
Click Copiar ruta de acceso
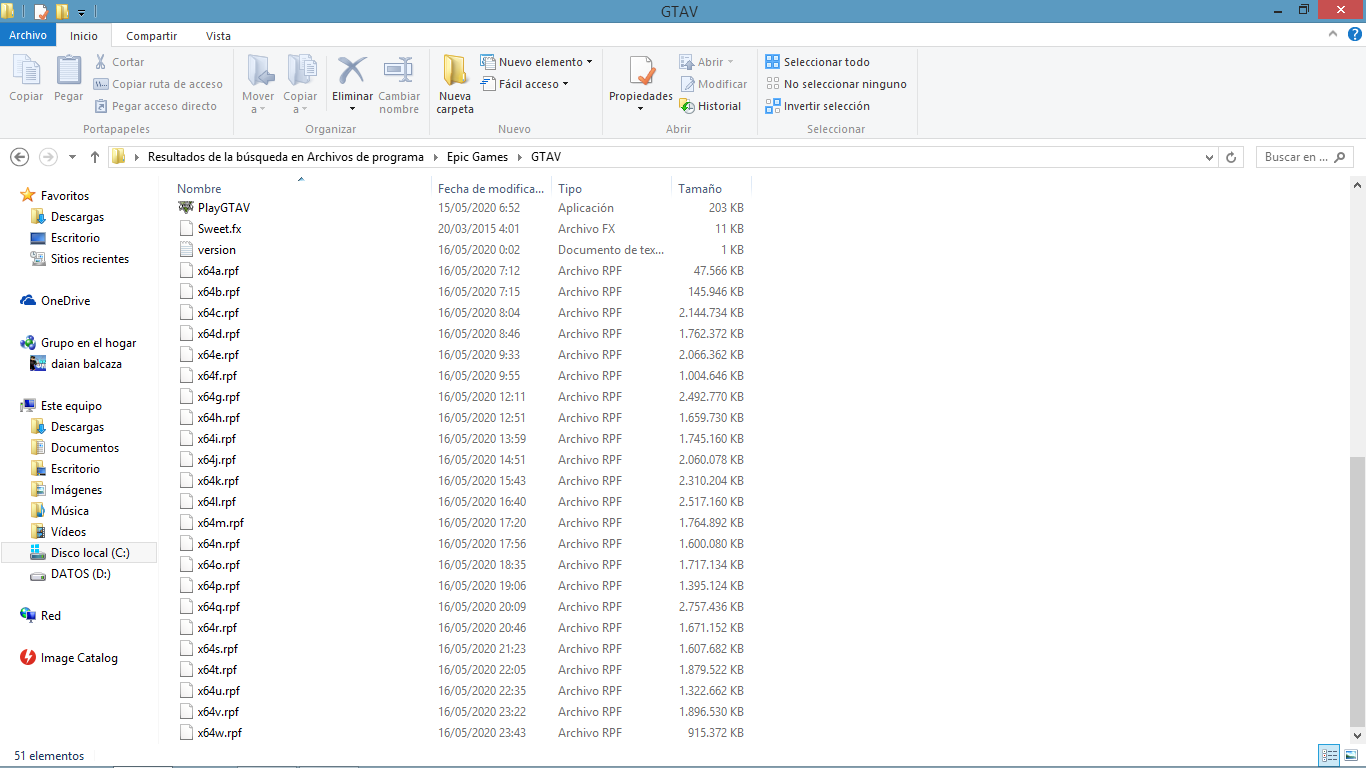pos(158,84)
